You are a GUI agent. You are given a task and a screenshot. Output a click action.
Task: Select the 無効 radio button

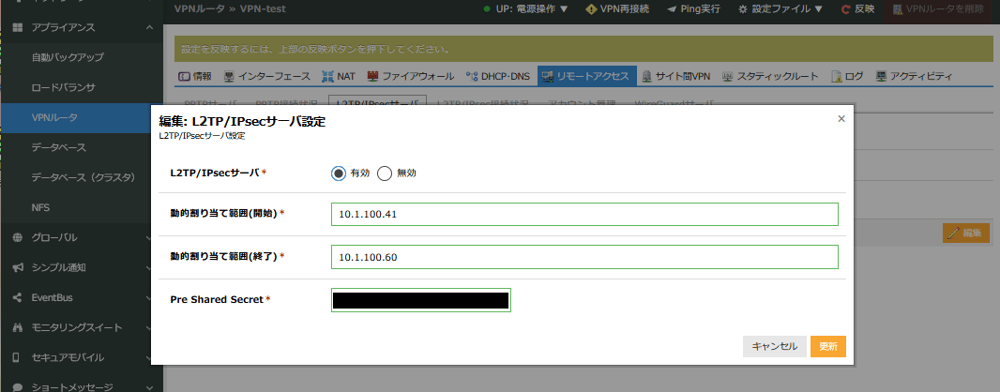coord(384,173)
